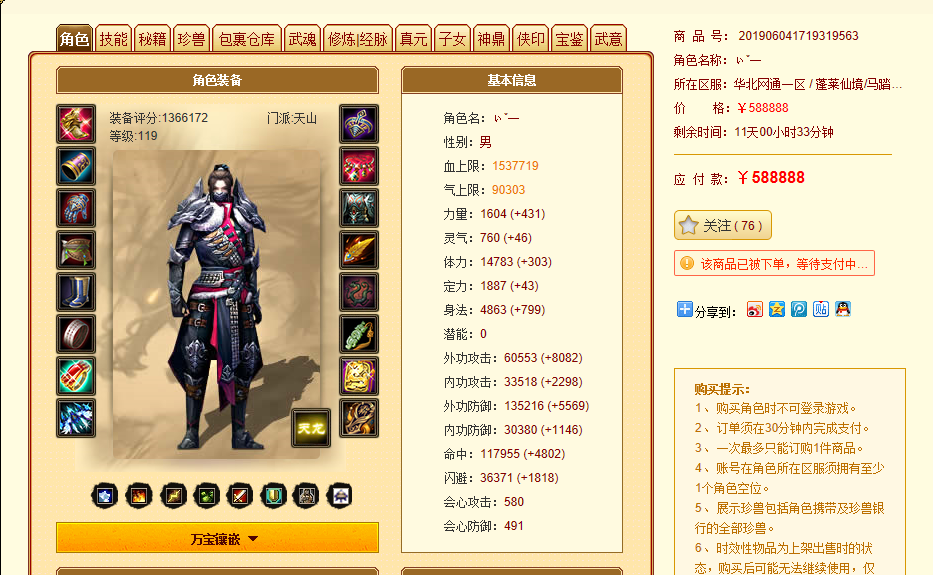Open the 包裹仓库 tab
The width and height of the screenshot is (933, 575).
click(x=247, y=39)
